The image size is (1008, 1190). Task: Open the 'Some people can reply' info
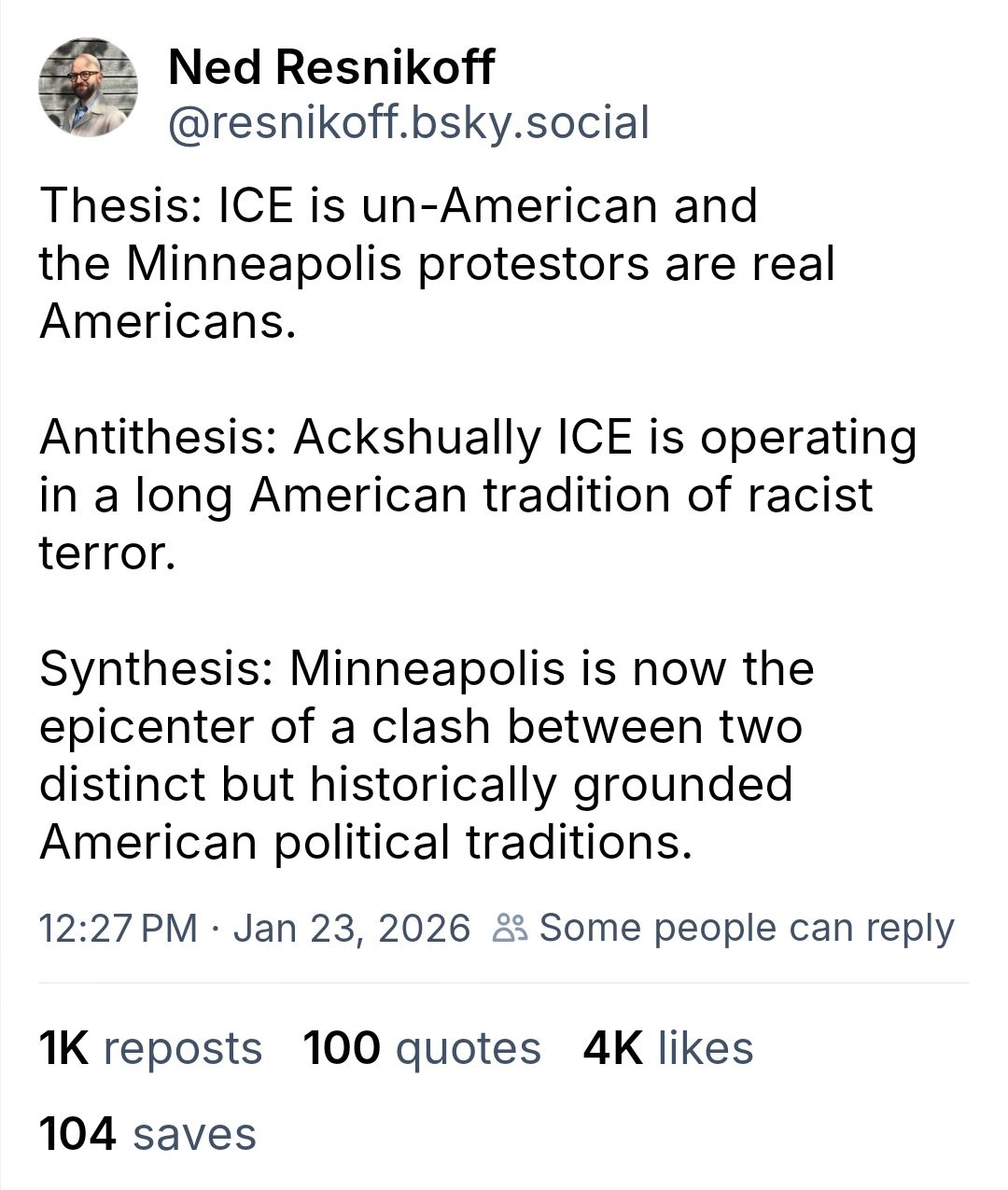click(746, 928)
